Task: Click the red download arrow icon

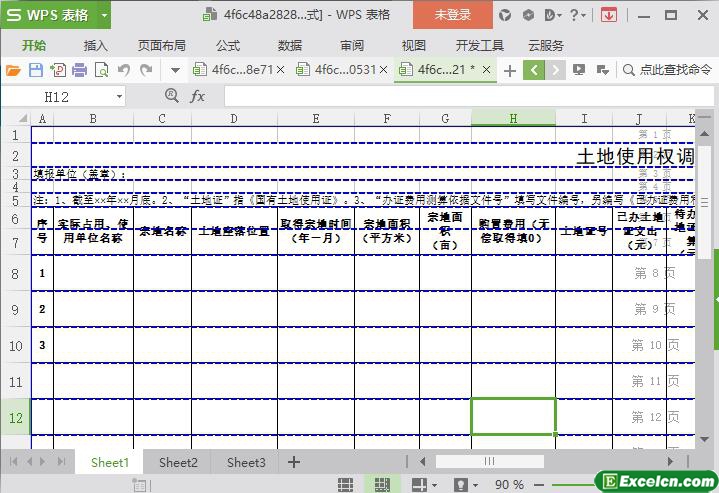Action: pyautogui.click(x=608, y=16)
